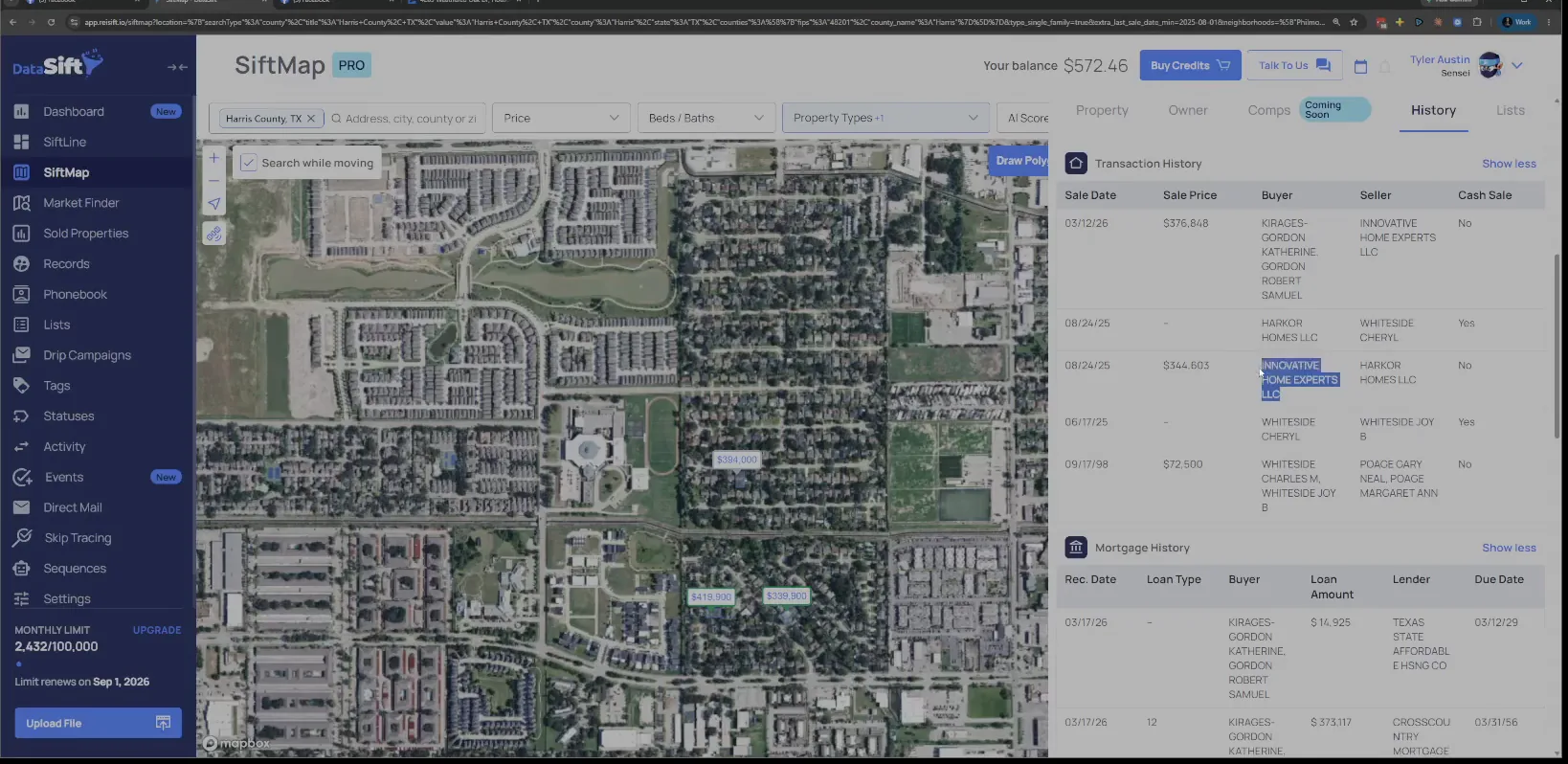Click the UPGRADE link for monthly limit

[157, 630]
